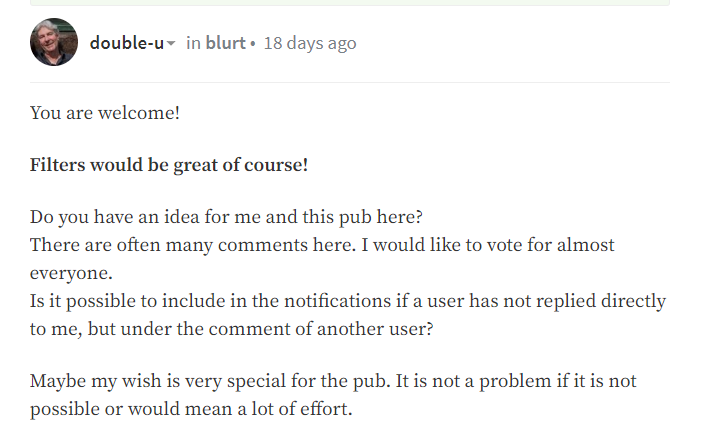Click the light green bar at the top

350,3
